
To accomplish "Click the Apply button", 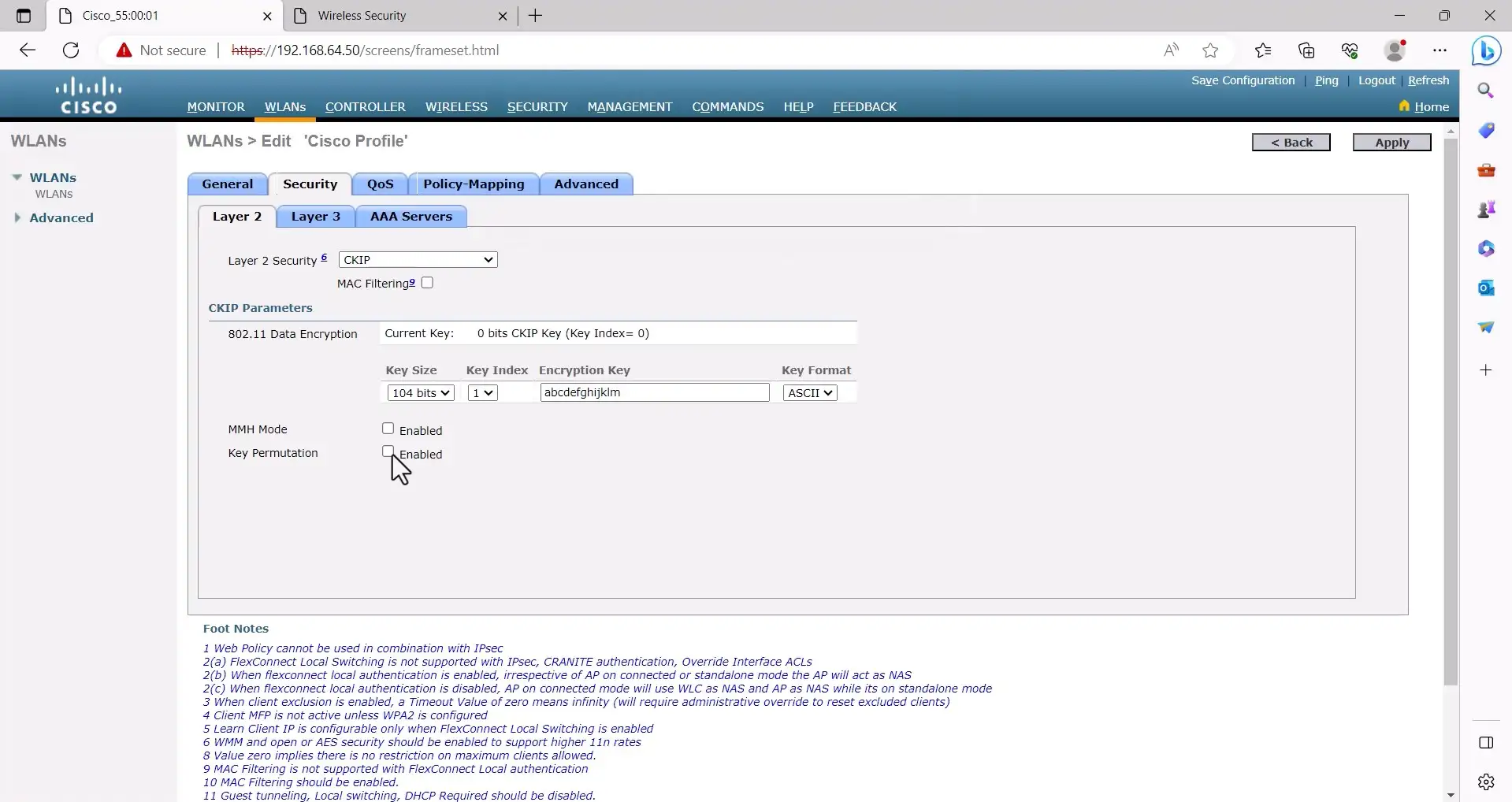I will pos(1390,142).
